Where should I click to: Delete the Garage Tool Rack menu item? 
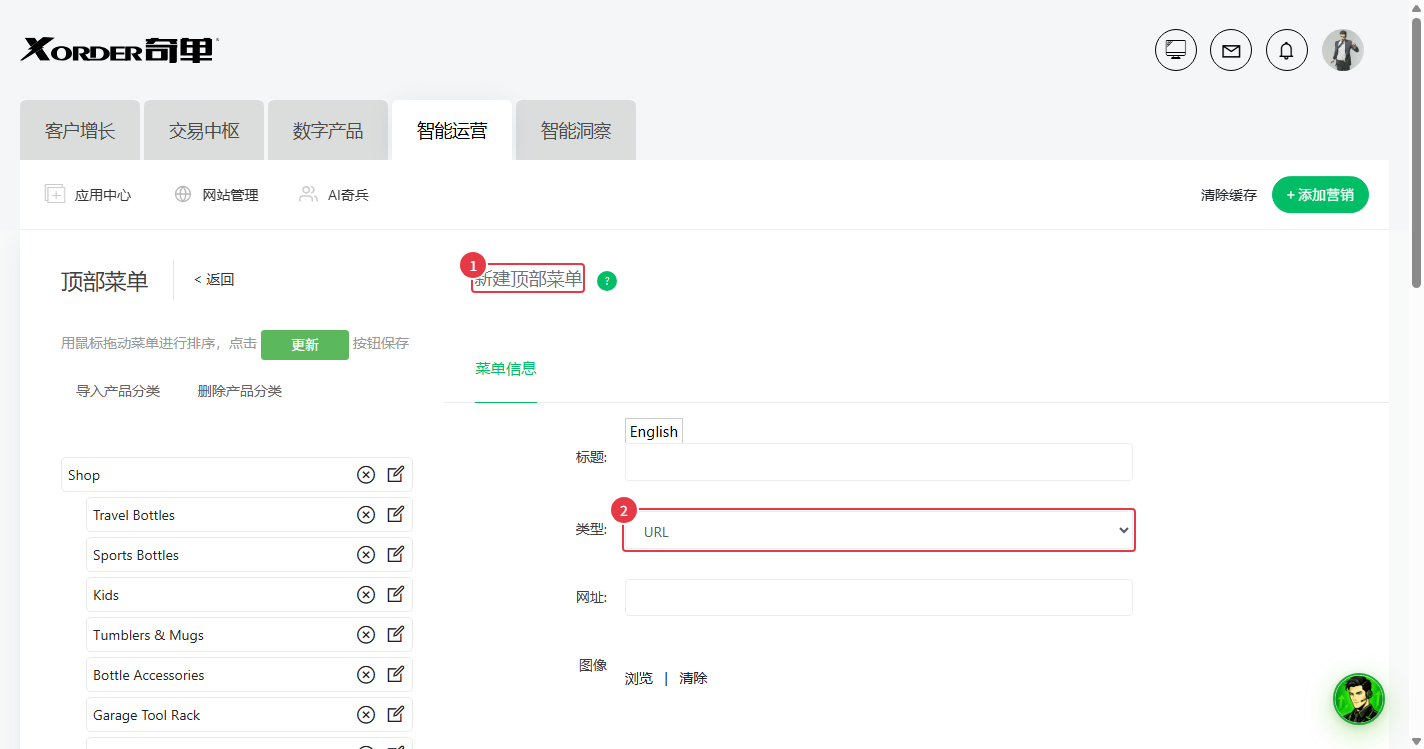point(366,715)
